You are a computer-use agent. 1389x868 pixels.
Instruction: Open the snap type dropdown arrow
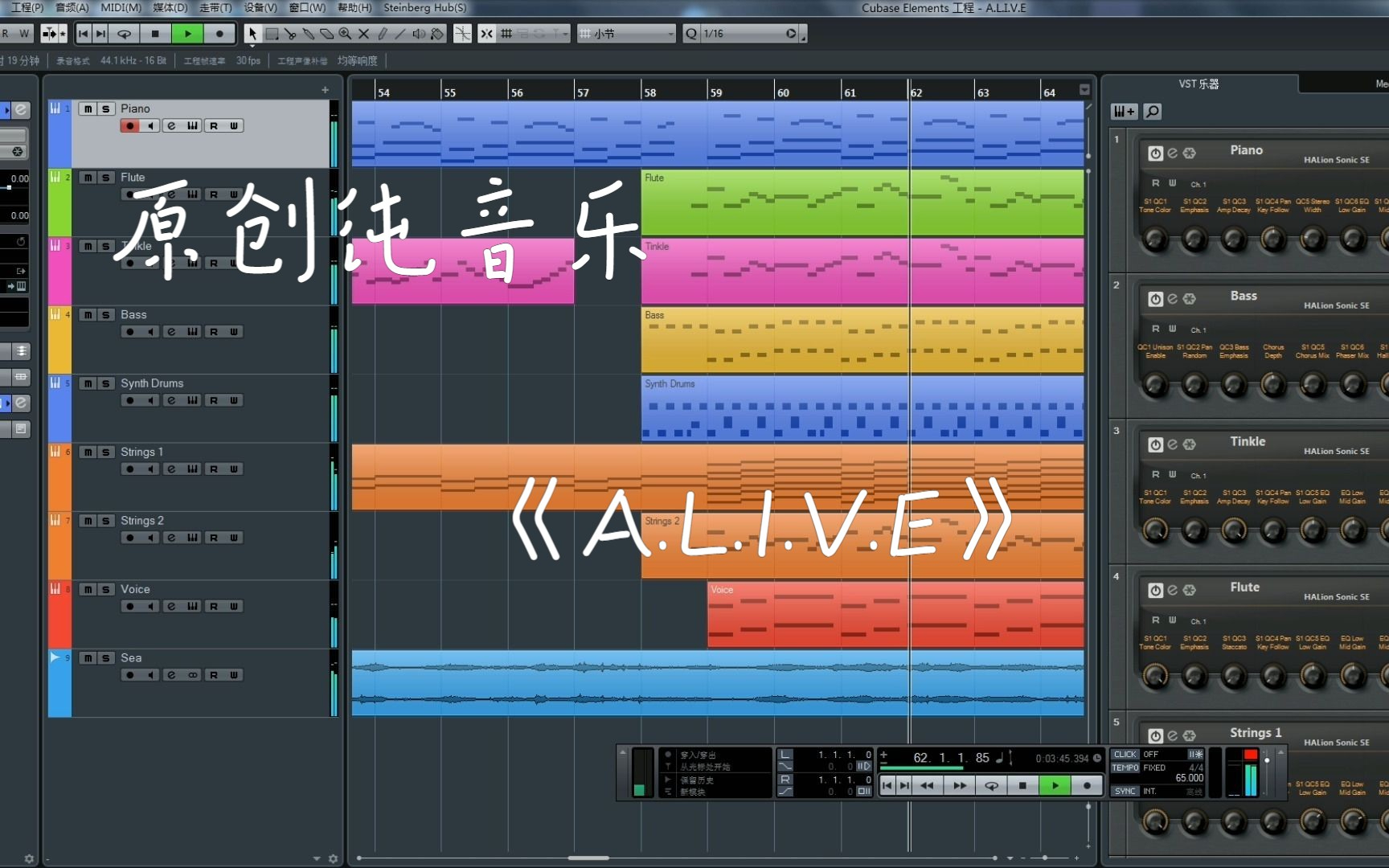tap(565, 34)
